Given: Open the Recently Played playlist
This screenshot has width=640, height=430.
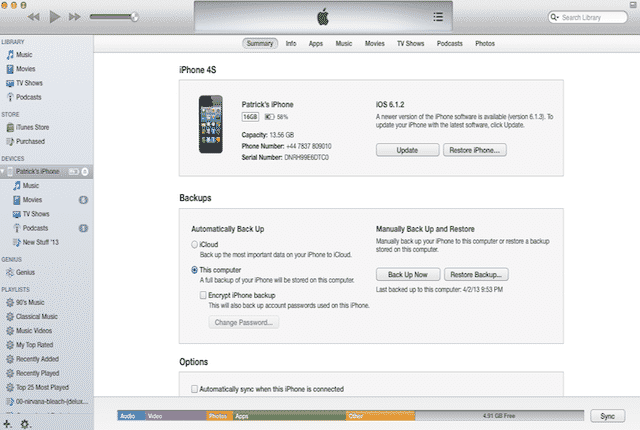Looking at the screenshot, I should [33, 373].
